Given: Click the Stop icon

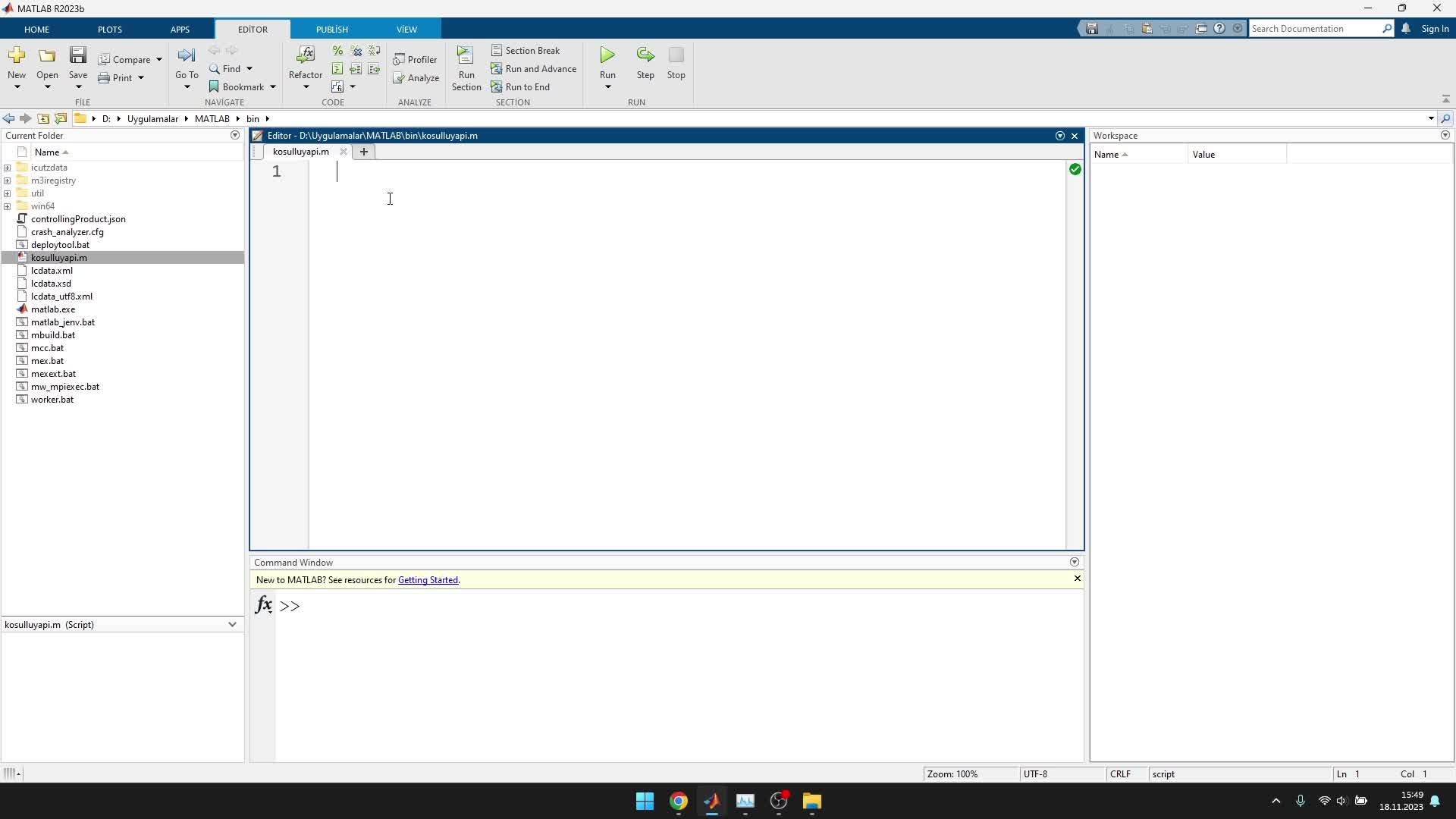Looking at the screenshot, I should (x=676, y=55).
